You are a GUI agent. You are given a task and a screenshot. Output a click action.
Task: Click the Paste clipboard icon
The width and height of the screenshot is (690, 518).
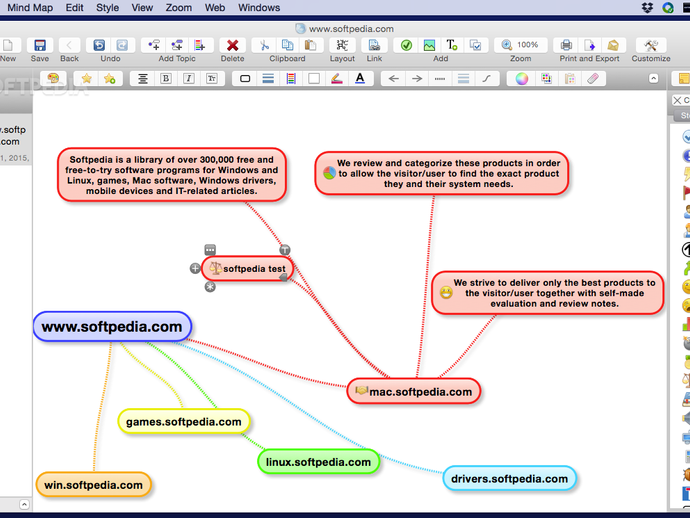[310, 45]
